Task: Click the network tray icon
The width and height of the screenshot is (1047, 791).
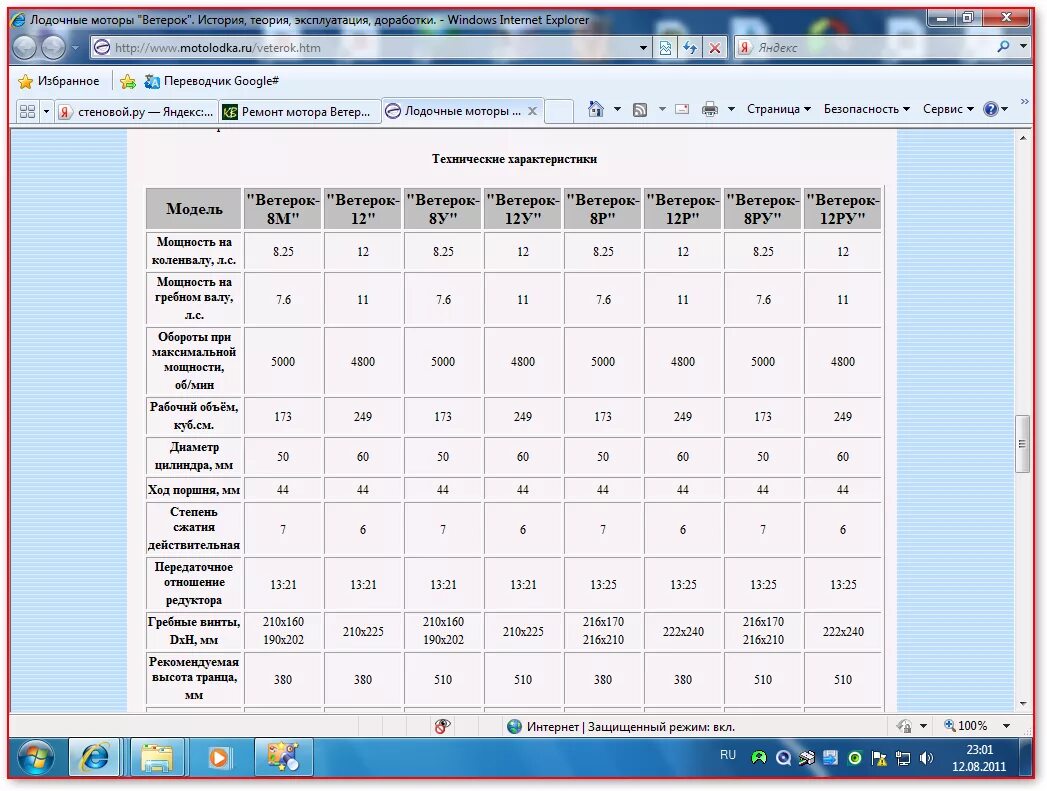Action: [x=903, y=758]
